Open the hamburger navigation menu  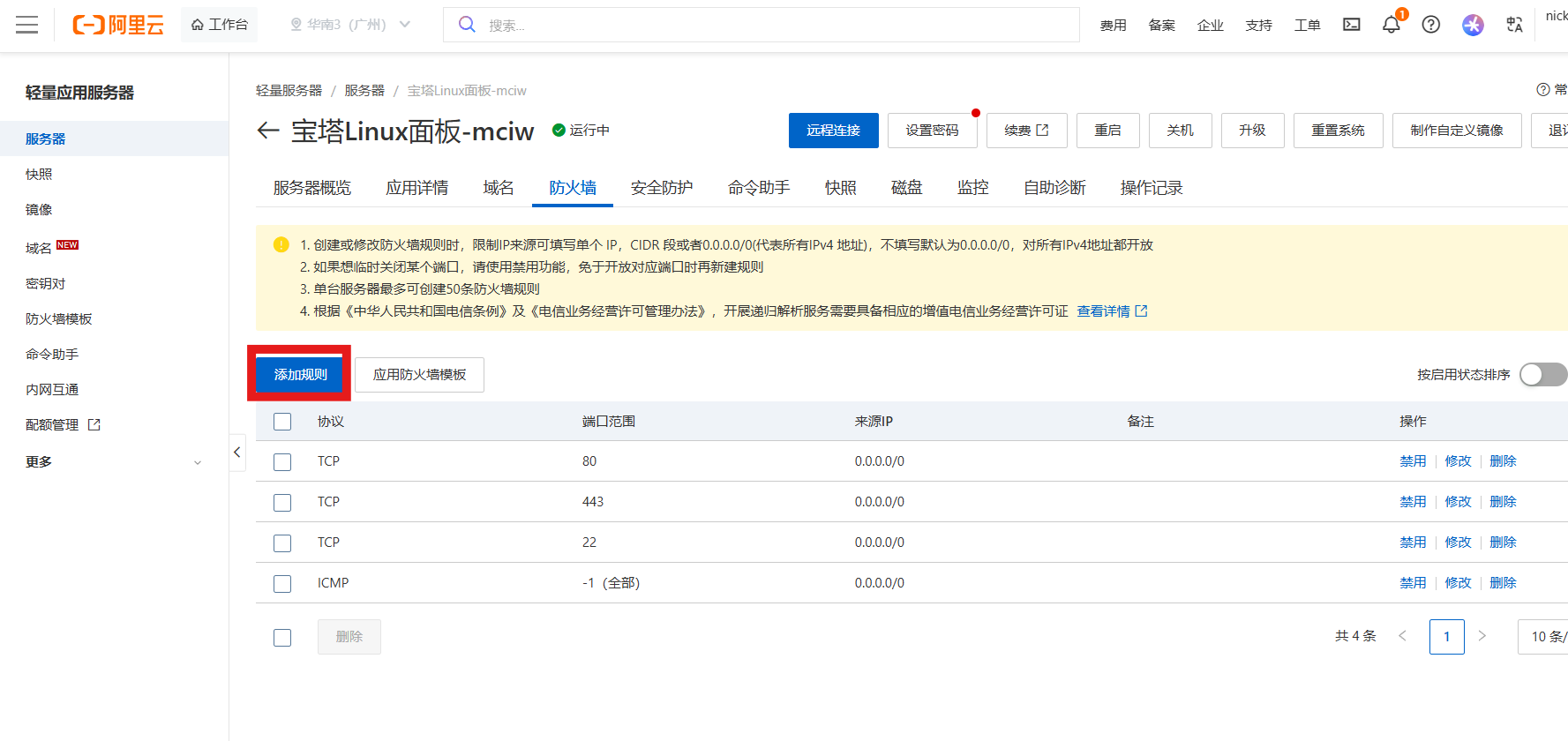[x=27, y=25]
